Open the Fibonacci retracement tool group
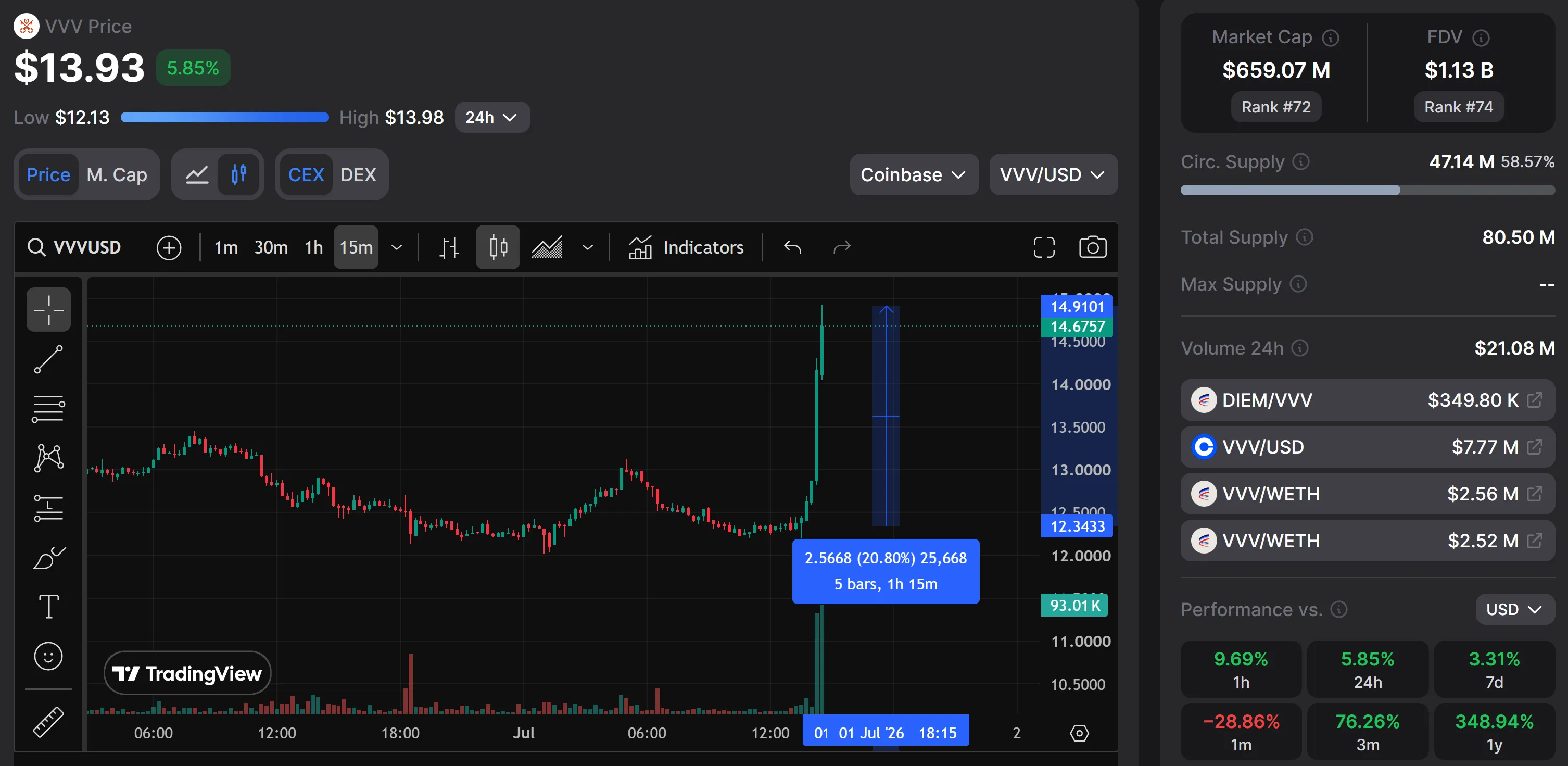 49,409
